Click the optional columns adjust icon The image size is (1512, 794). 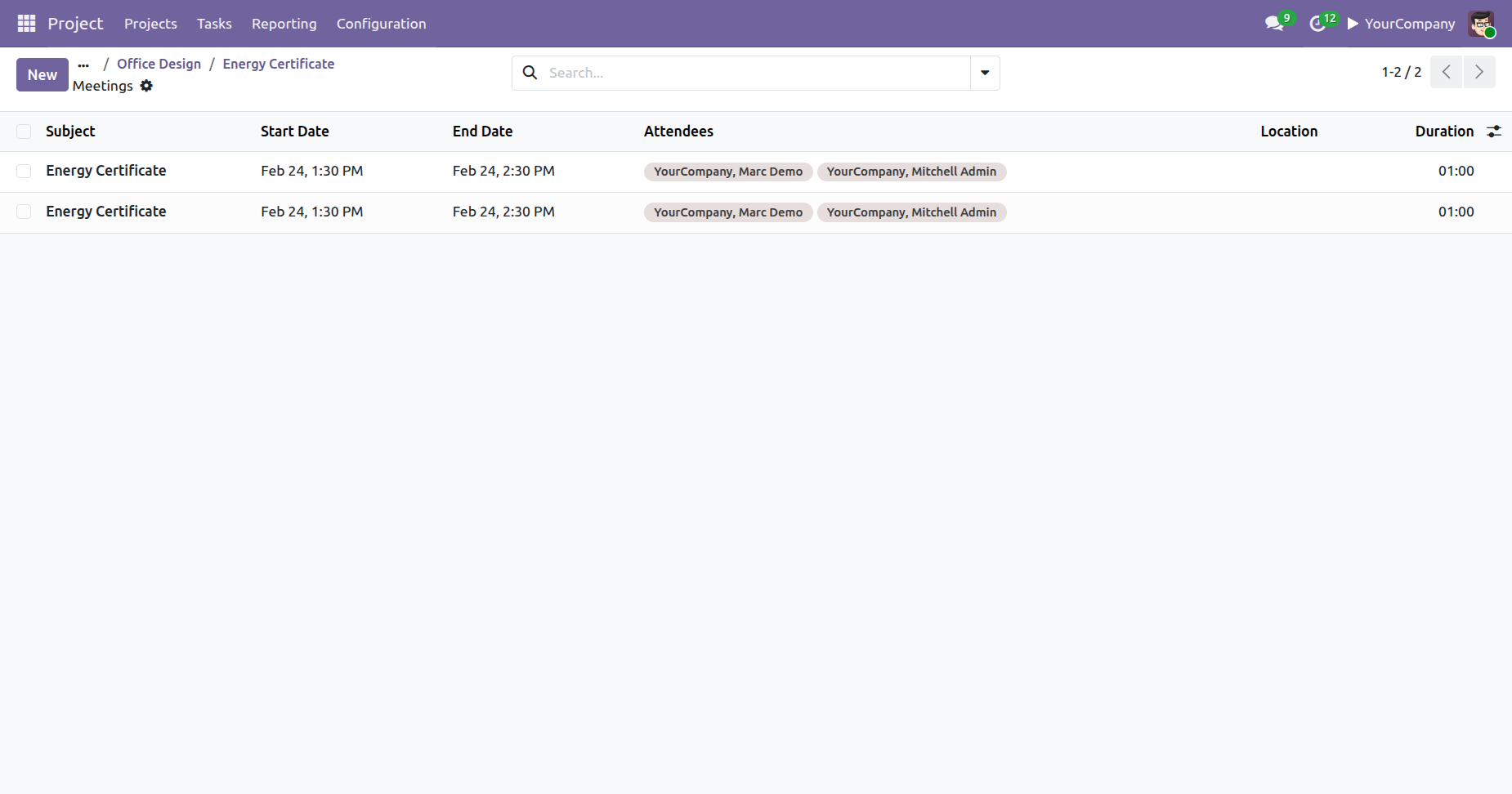pyautogui.click(x=1494, y=132)
